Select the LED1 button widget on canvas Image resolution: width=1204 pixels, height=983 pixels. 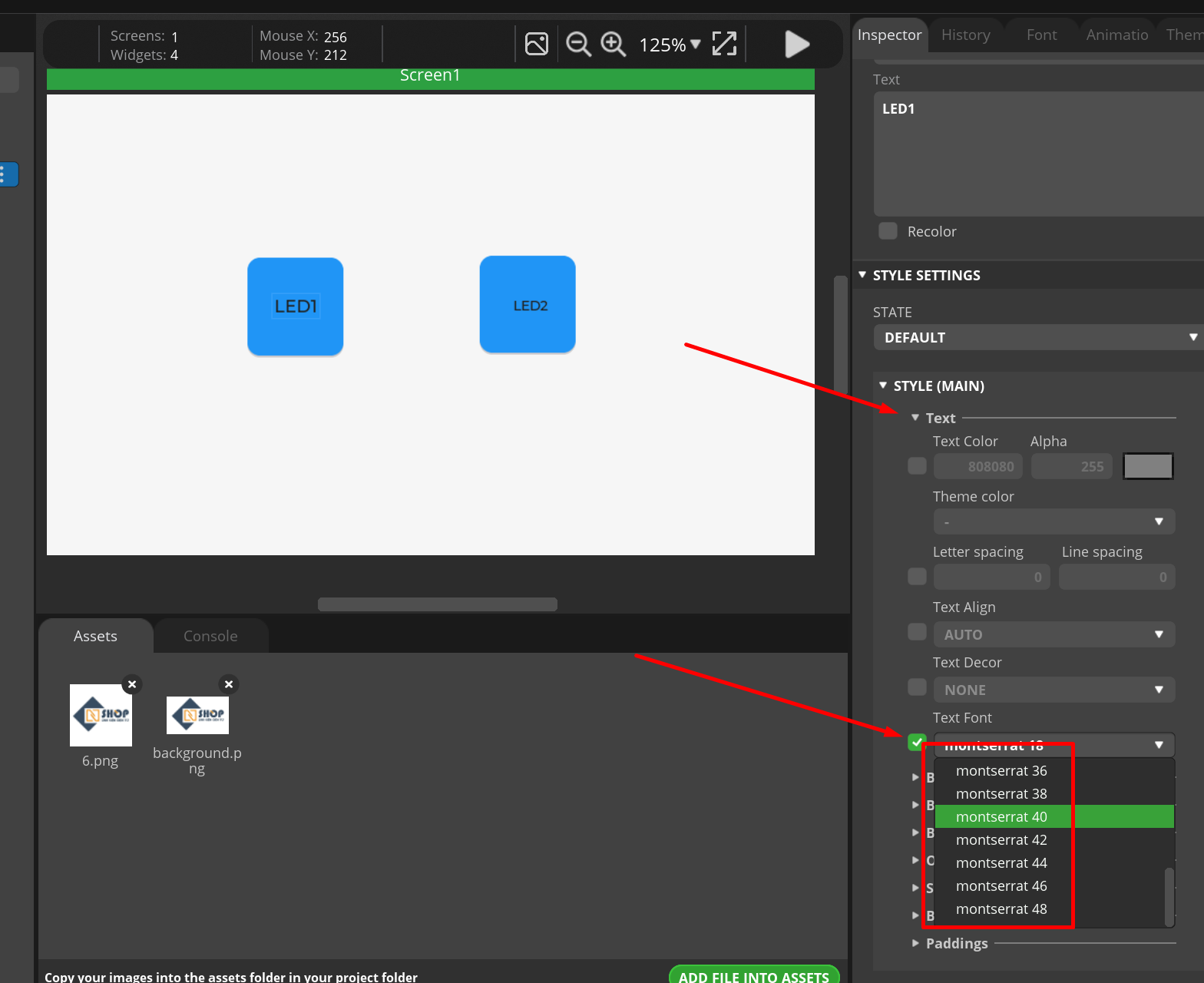(x=295, y=306)
